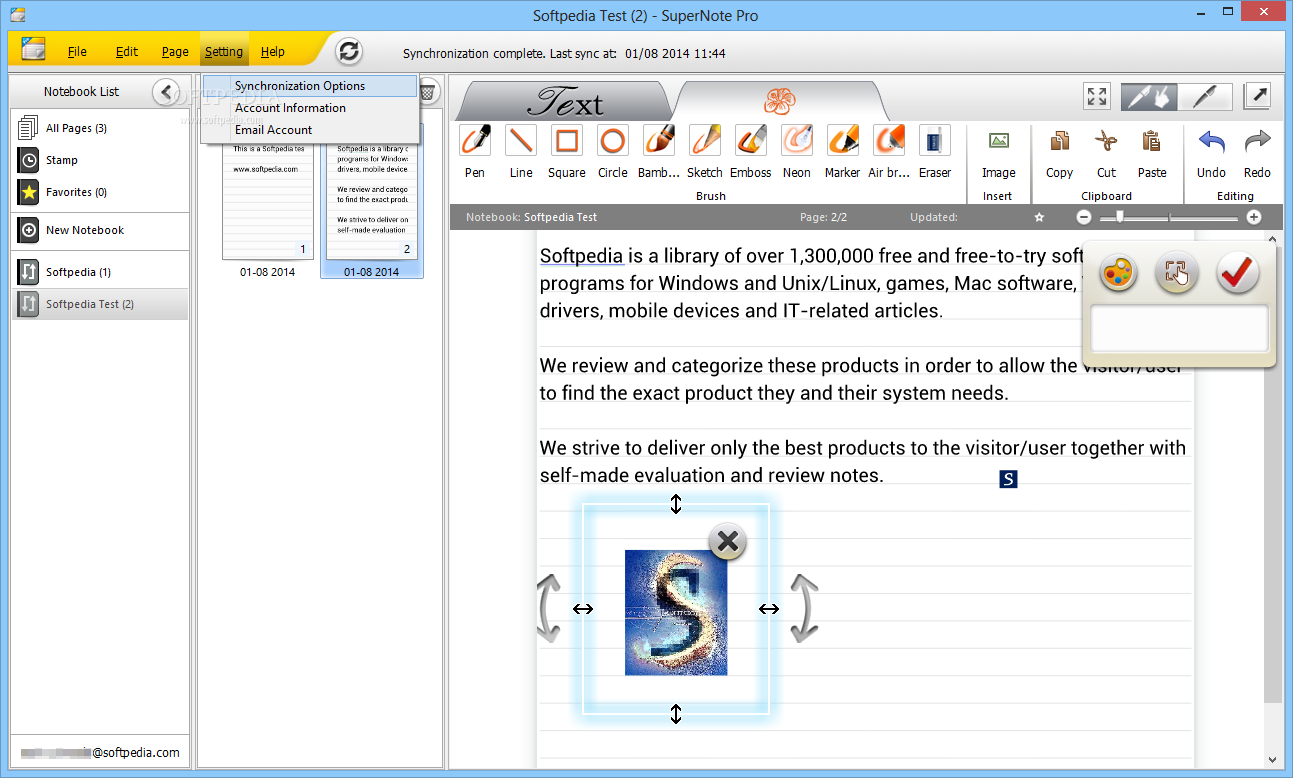
Task: Click the bottom resize handle of image
Action: (676, 713)
